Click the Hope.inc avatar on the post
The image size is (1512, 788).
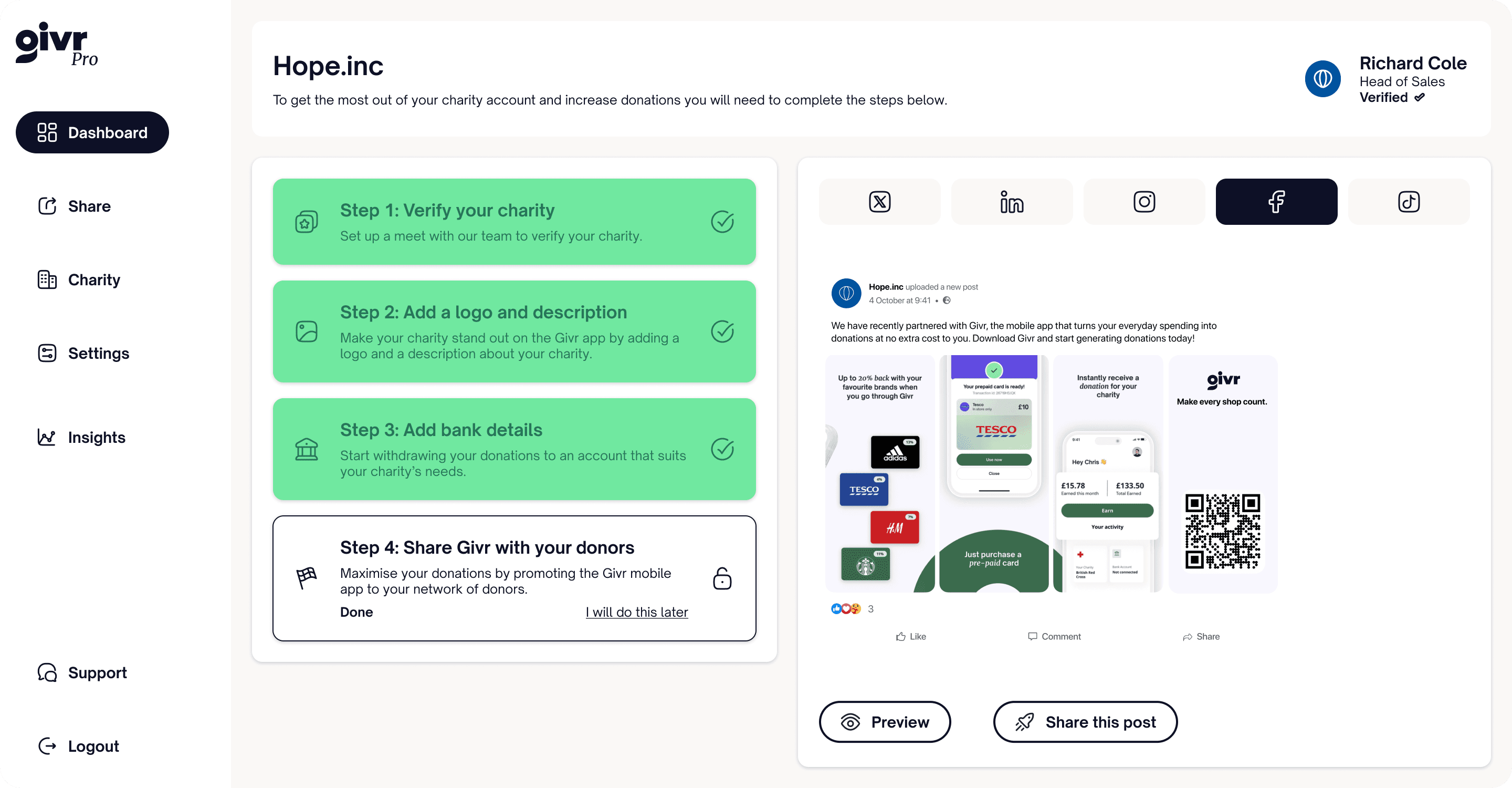[846, 293]
